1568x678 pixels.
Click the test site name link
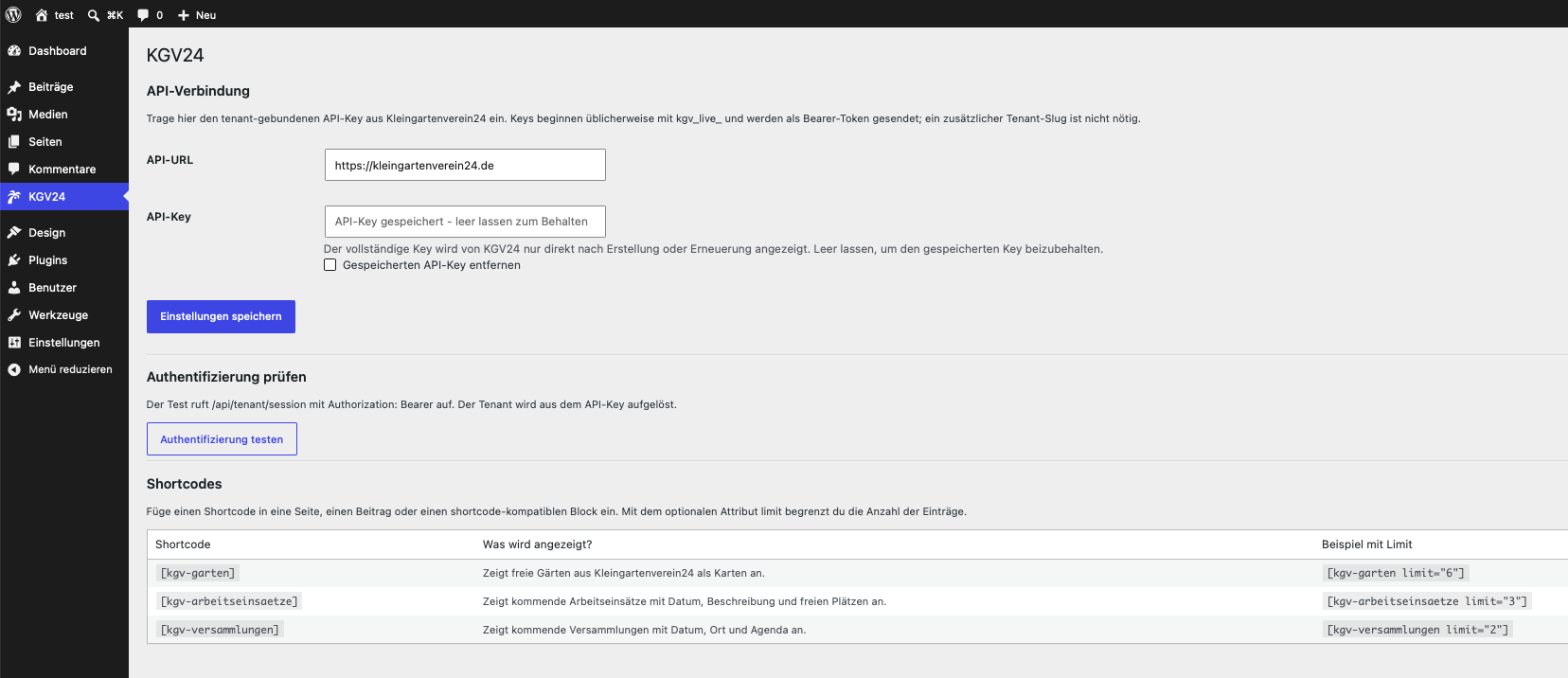tap(63, 15)
